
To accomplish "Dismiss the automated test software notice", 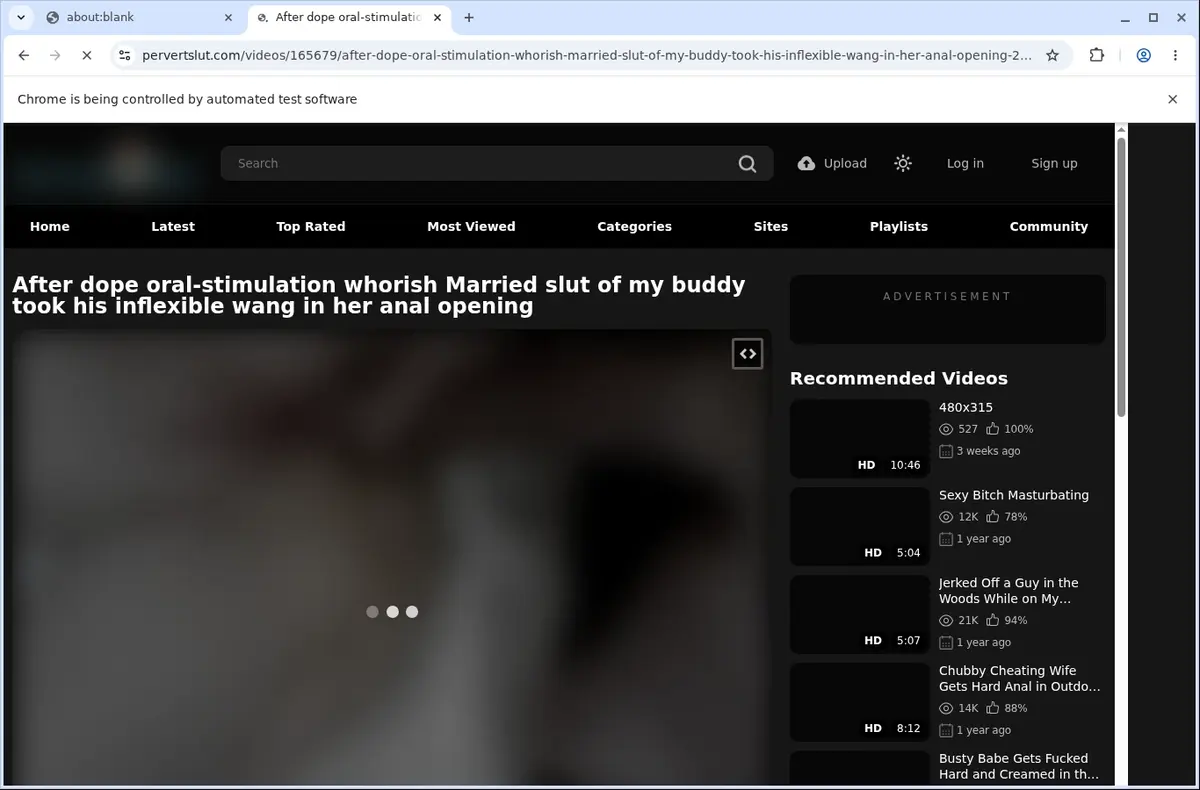I will [1172, 99].
